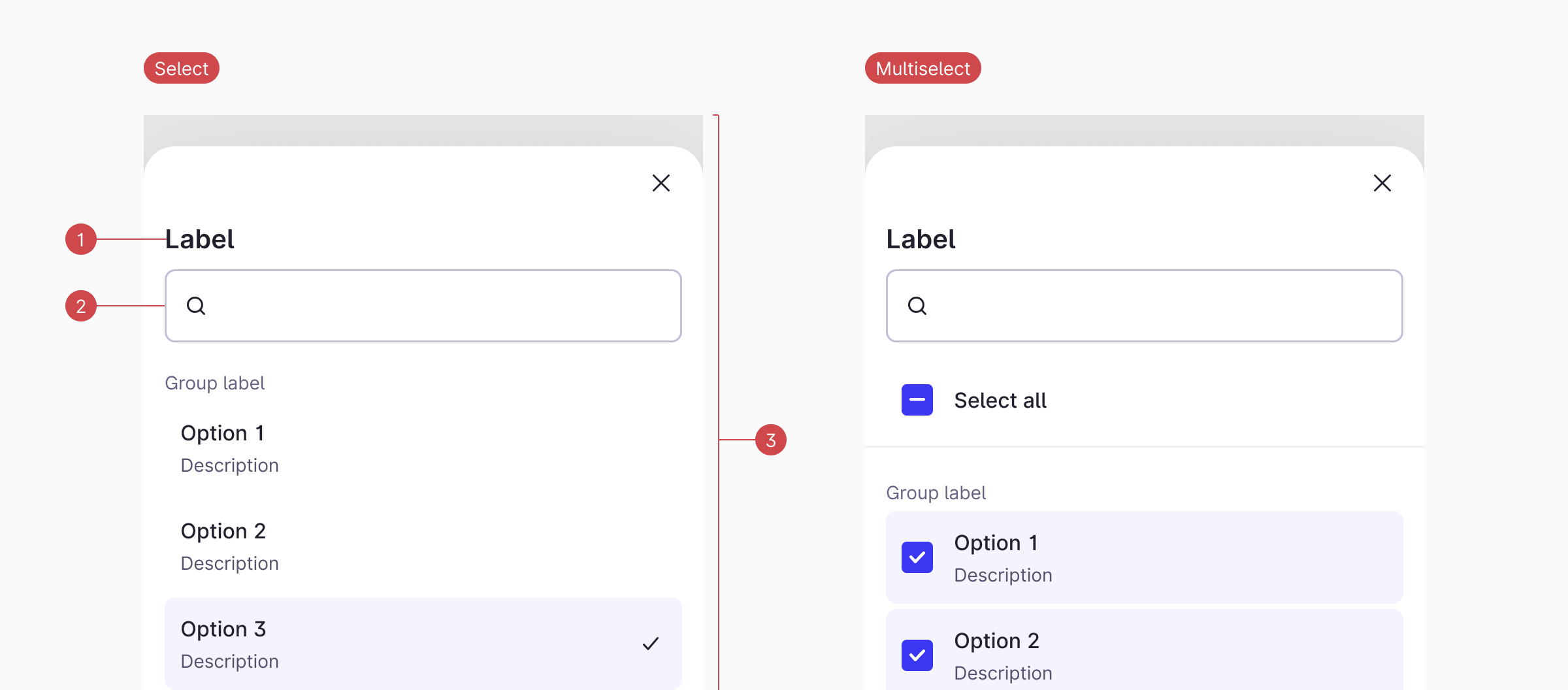The height and width of the screenshot is (690, 1568).
Task: Click the search icon in Multiselect panel
Action: tap(917, 306)
